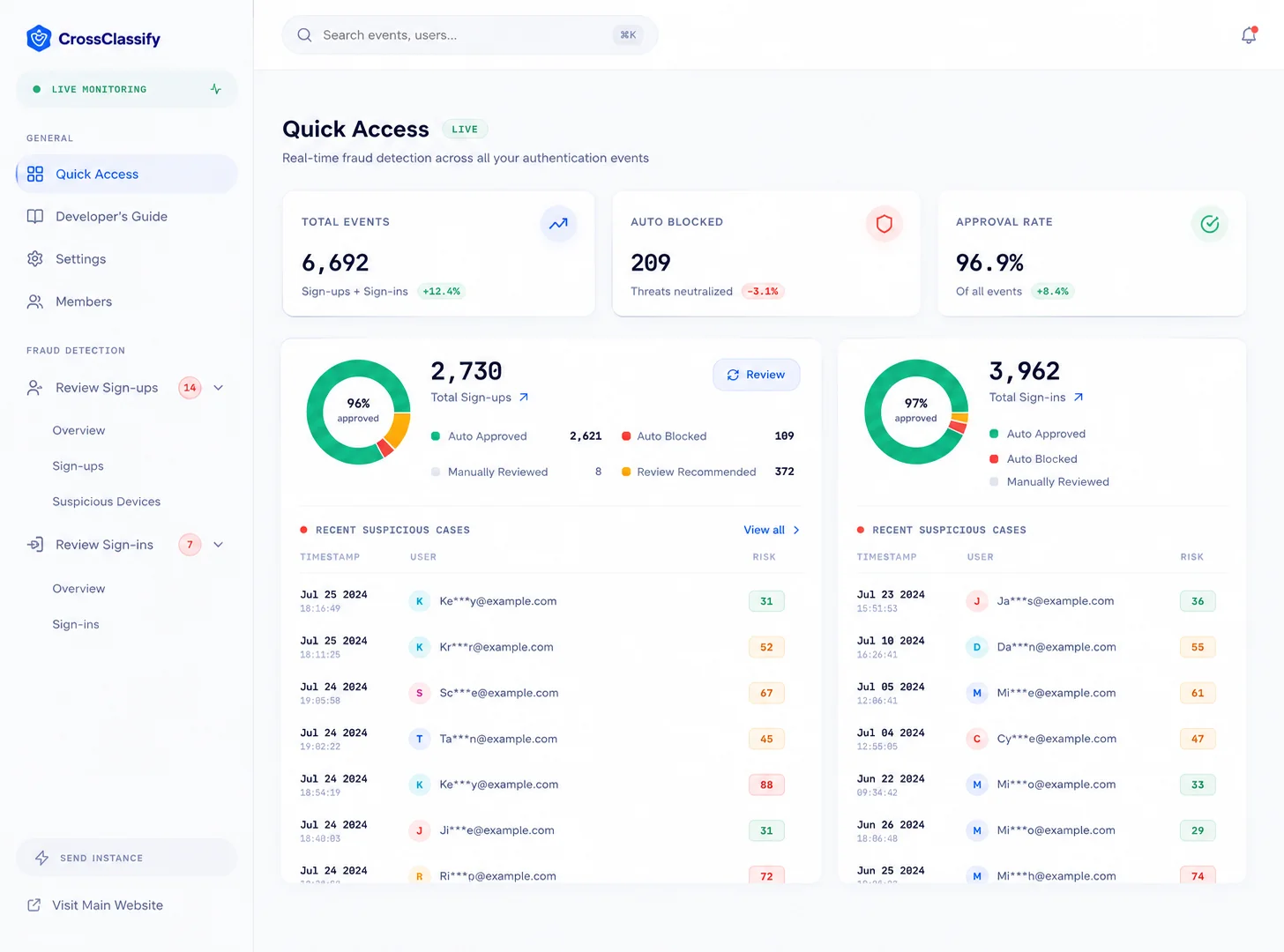Viewport: 1284px width, 952px height.
Task: Open the Visit Main Website link
Action: 95,905
